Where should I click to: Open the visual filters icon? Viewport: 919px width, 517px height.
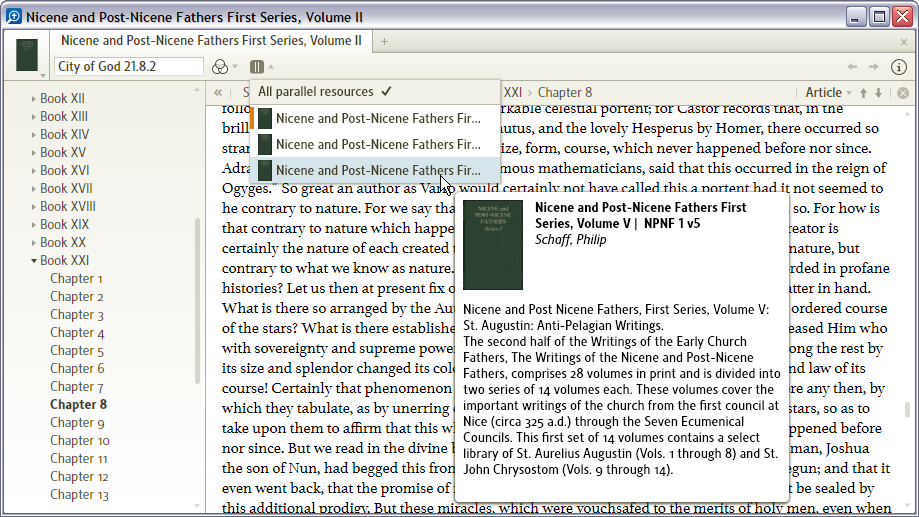(x=220, y=67)
